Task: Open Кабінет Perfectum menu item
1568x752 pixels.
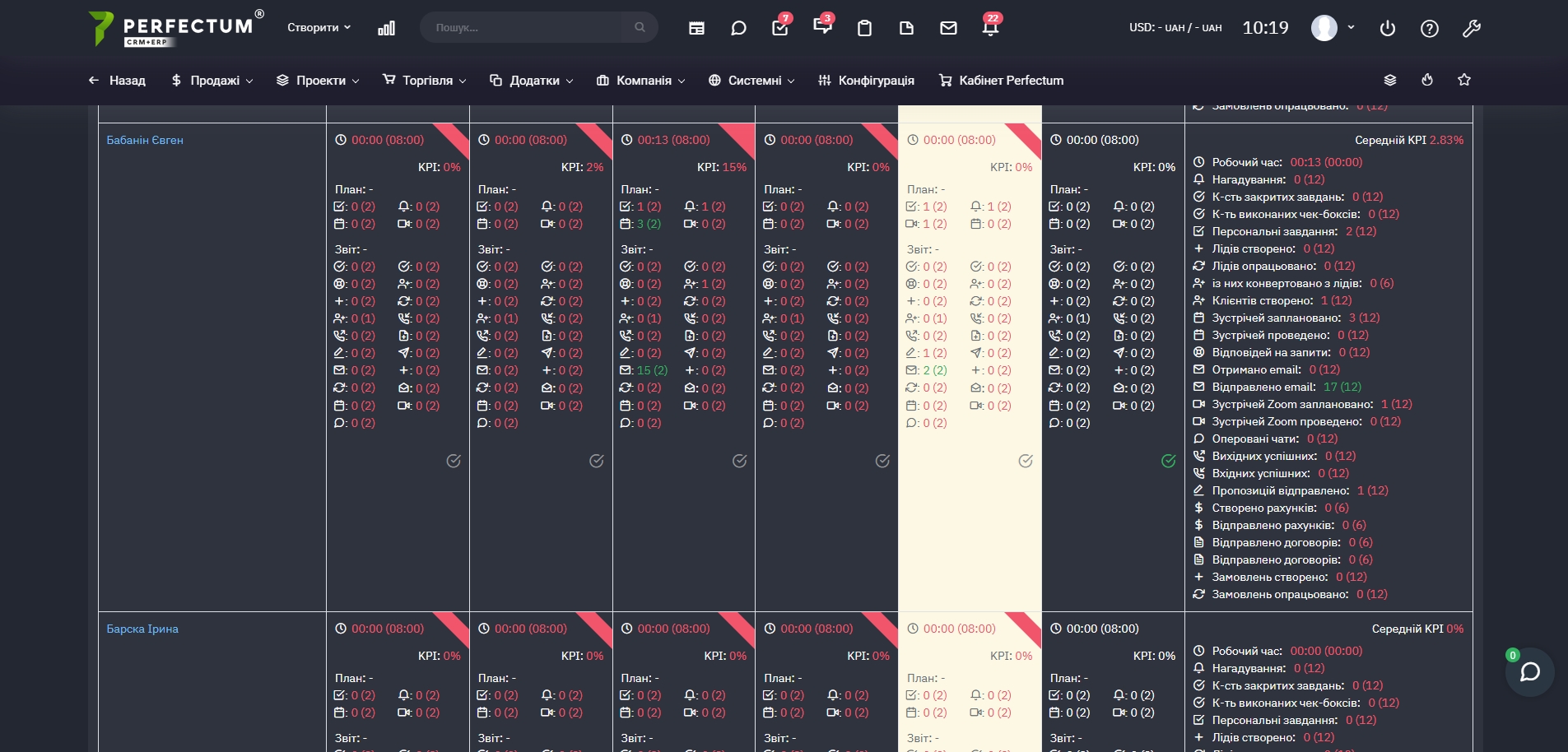Action: pyautogui.click(x=1001, y=81)
